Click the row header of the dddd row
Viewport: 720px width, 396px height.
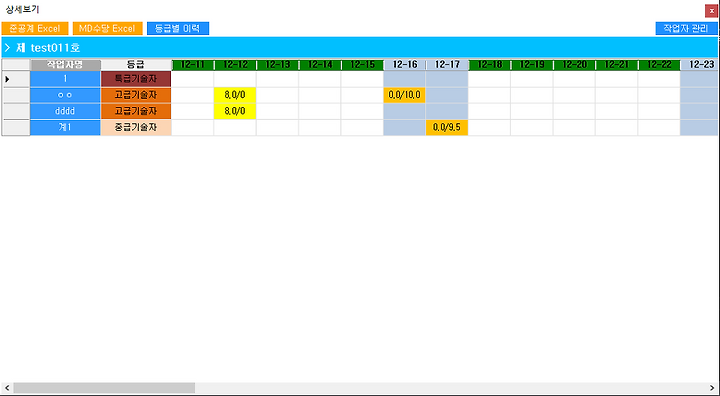pyautogui.click(x=16, y=111)
